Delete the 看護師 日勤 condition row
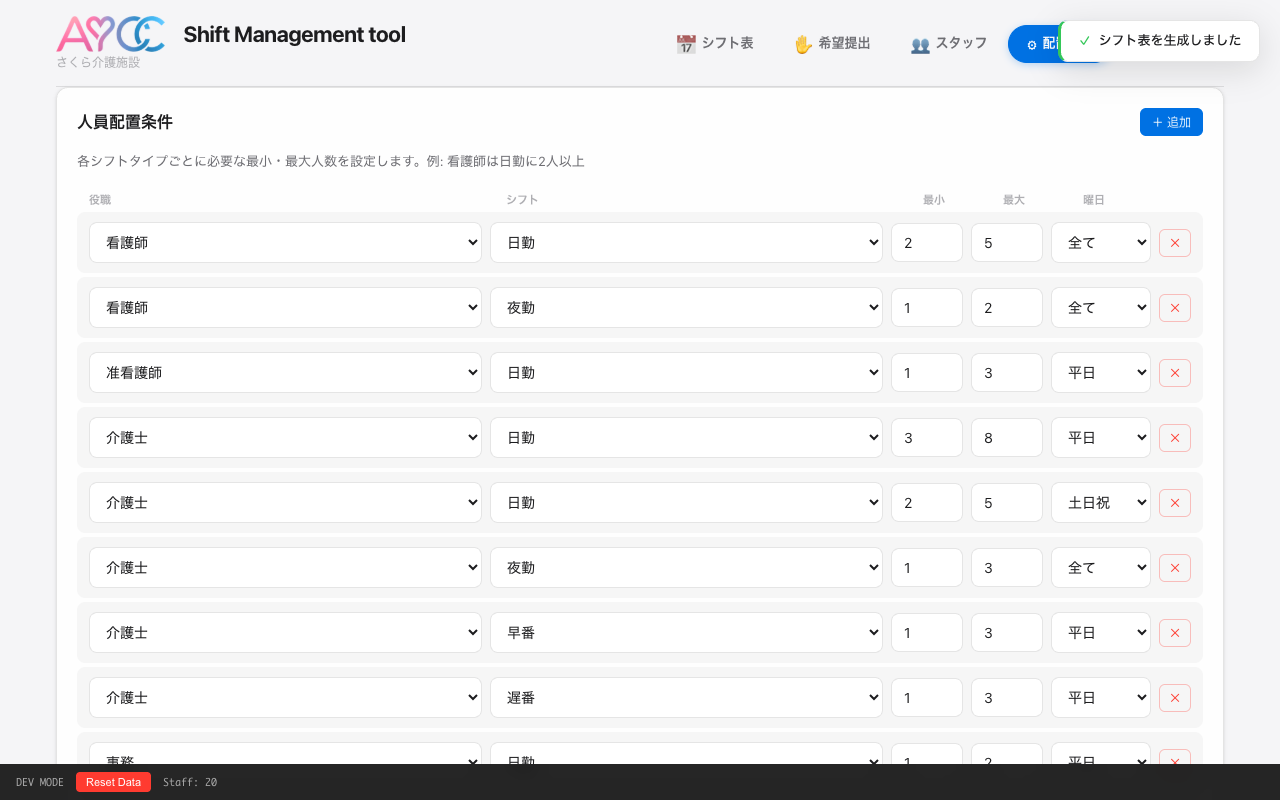 click(x=1174, y=243)
